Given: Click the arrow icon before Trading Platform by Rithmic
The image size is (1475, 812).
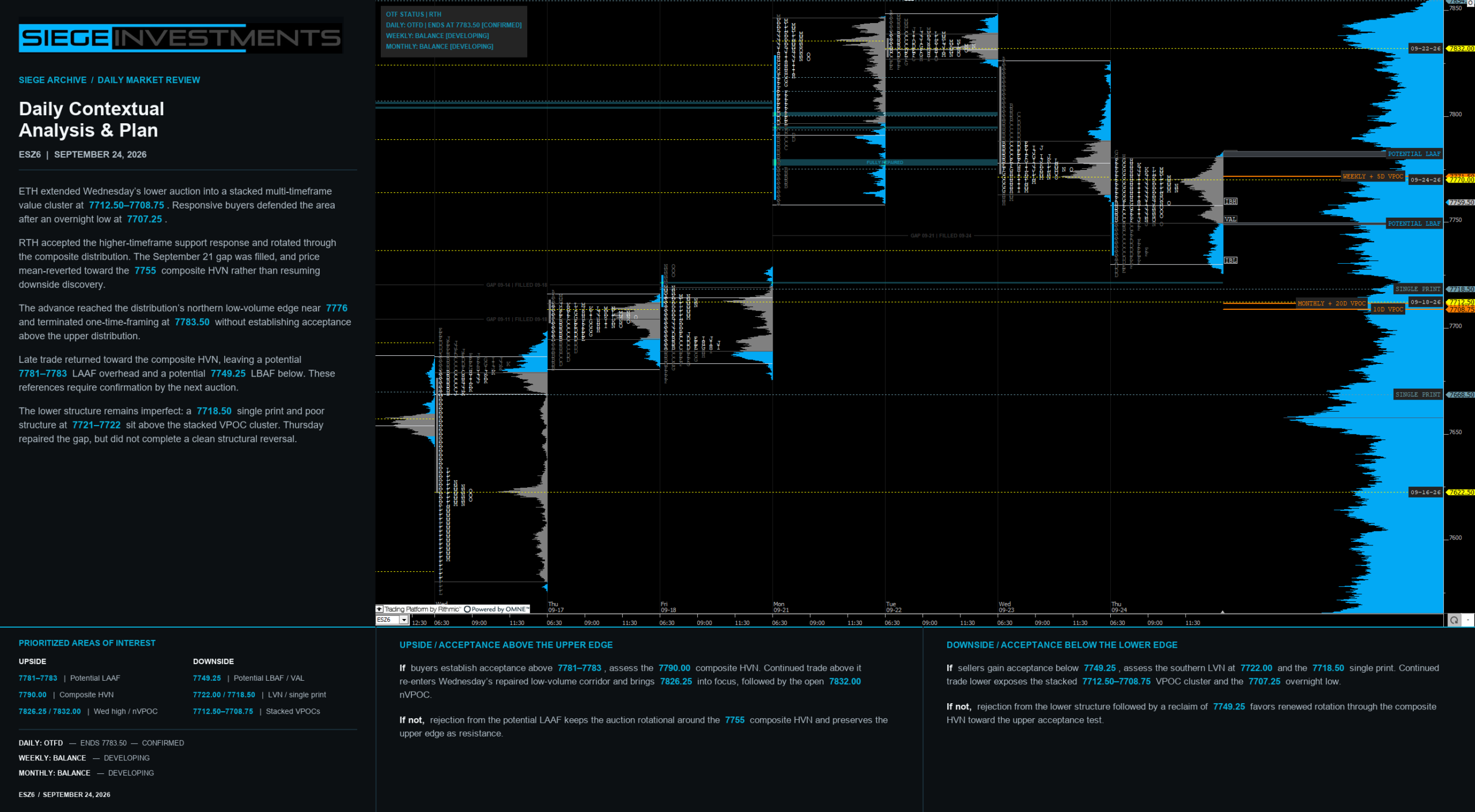Looking at the screenshot, I should (380, 609).
